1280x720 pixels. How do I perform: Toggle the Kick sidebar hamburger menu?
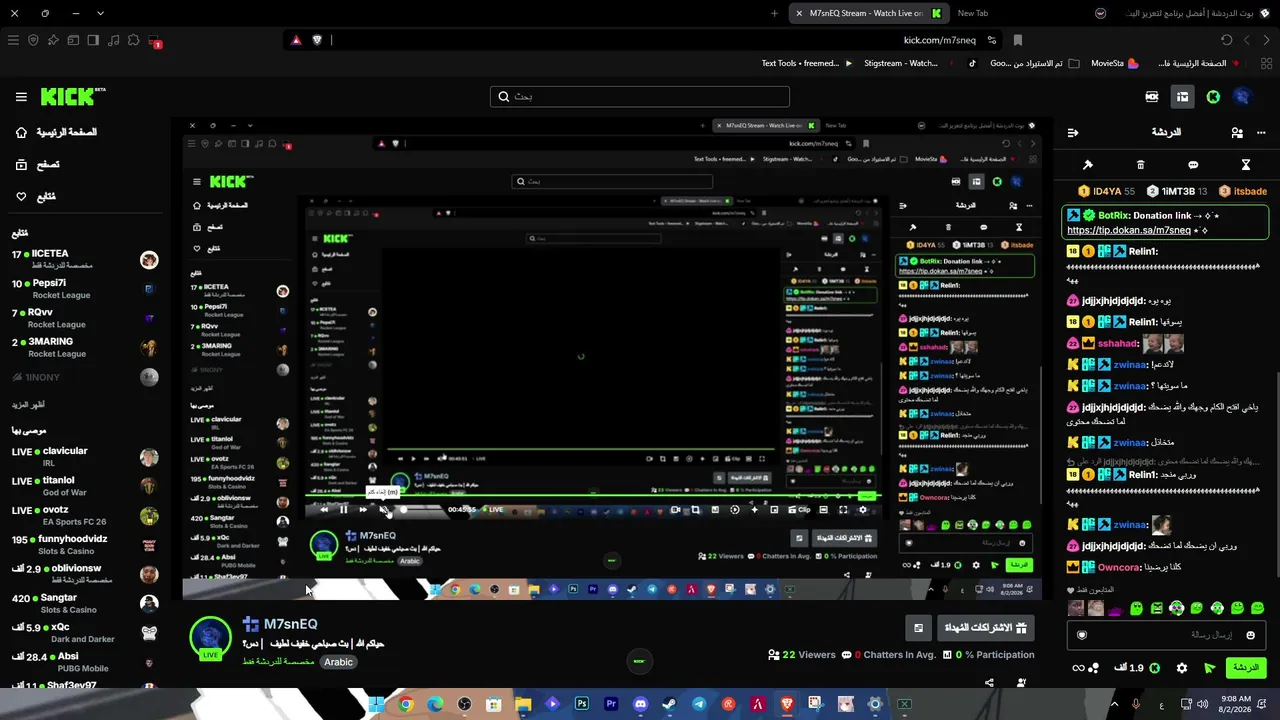coord(21,97)
